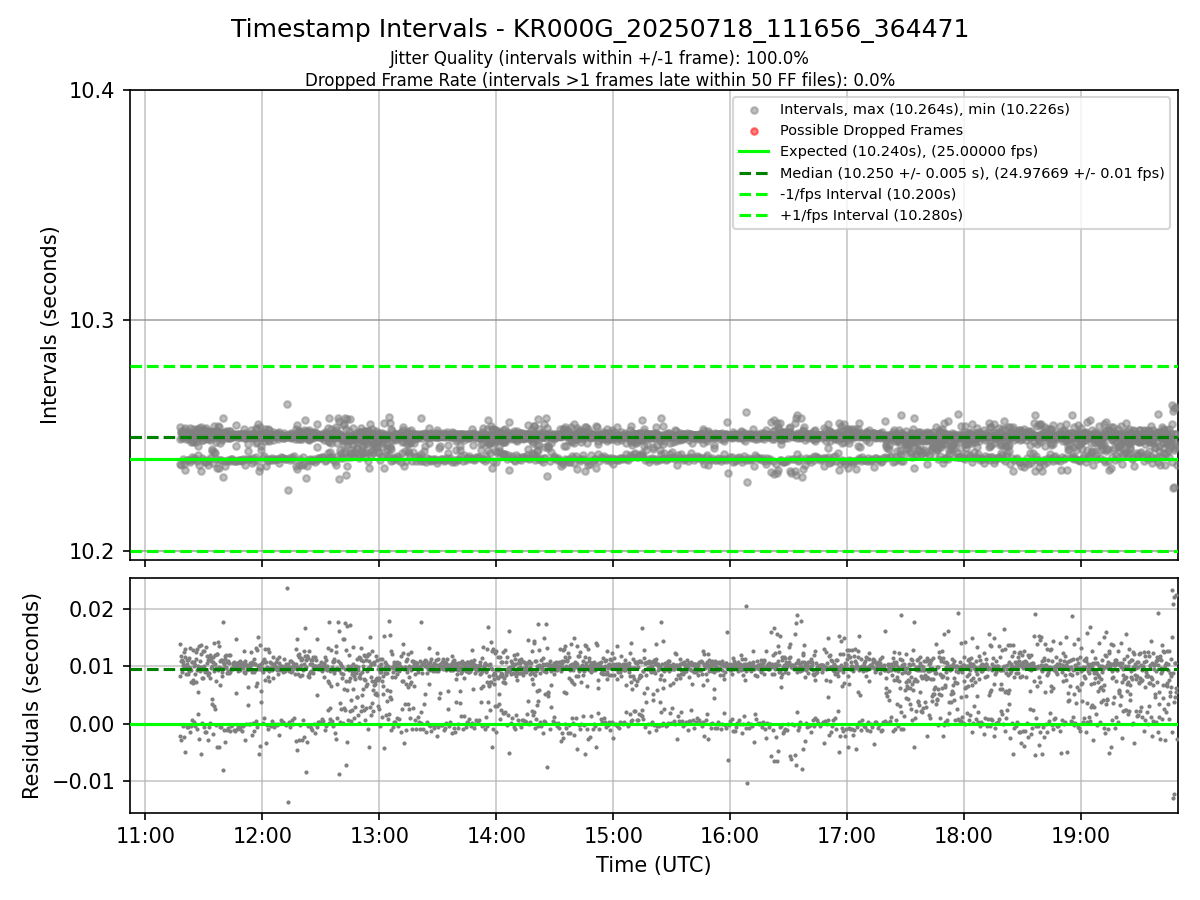This screenshot has height=900, width=1200.
Task: Click the 11:00 time tick label
Action: [x=145, y=833]
